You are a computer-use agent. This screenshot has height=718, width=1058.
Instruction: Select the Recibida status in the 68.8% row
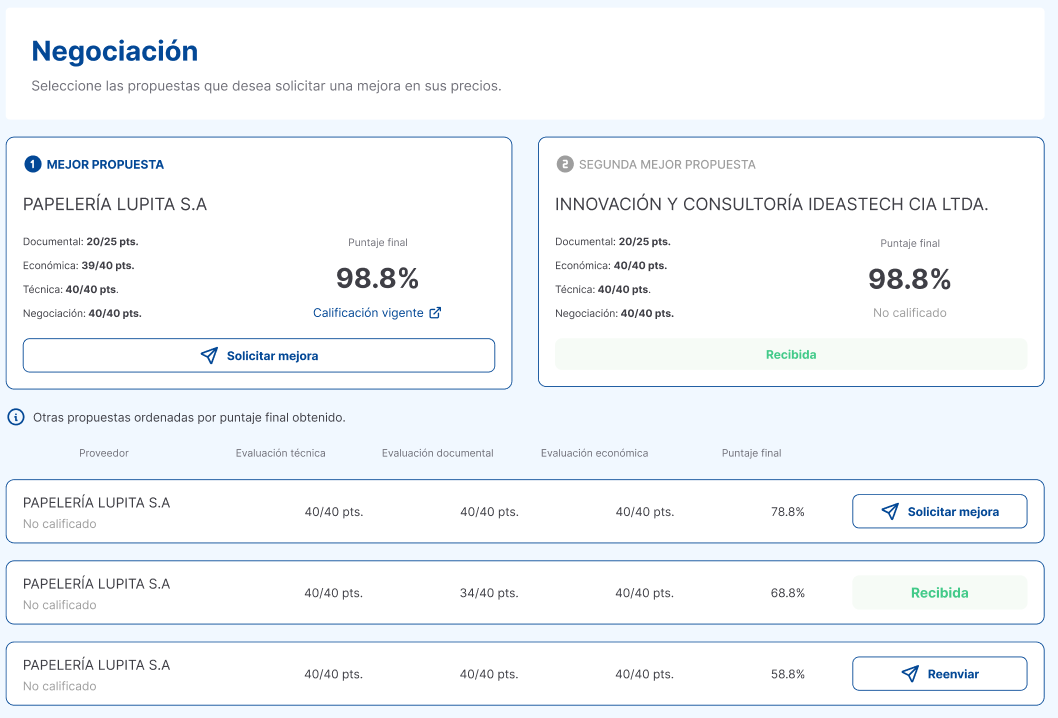pos(939,593)
